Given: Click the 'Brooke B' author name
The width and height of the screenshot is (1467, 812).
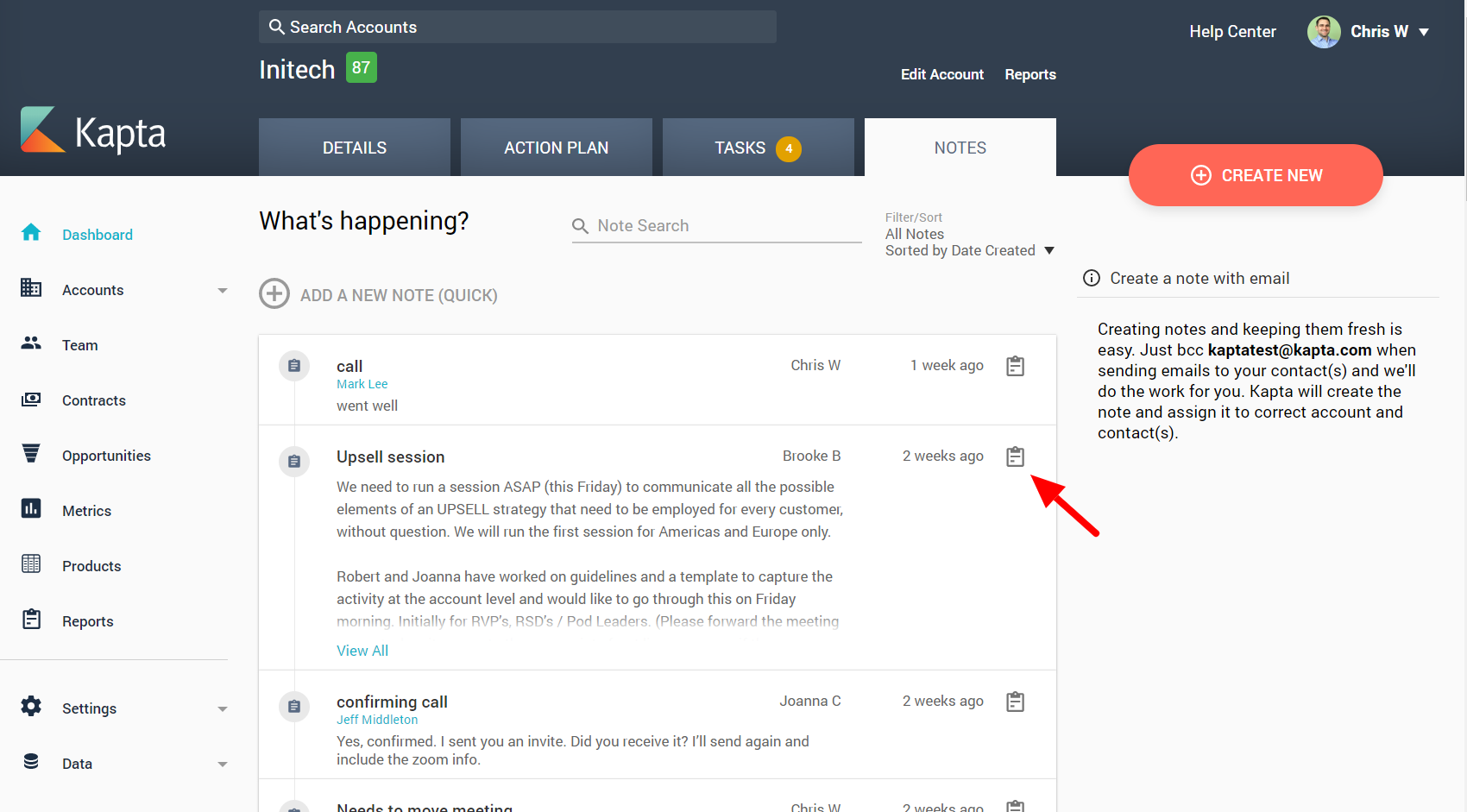Looking at the screenshot, I should pos(811,456).
